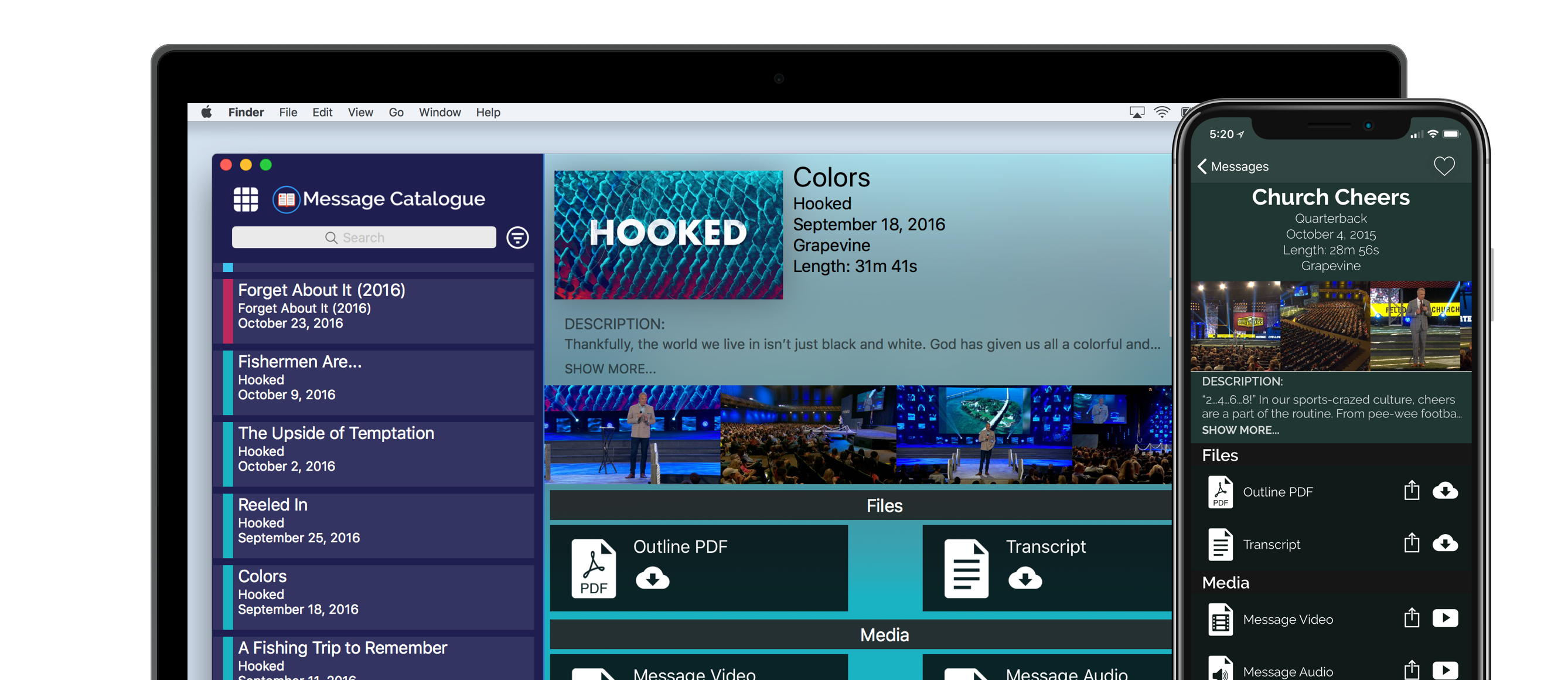Click the Outline PDF file icon on desktop

pyautogui.click(x=594, y=568)
